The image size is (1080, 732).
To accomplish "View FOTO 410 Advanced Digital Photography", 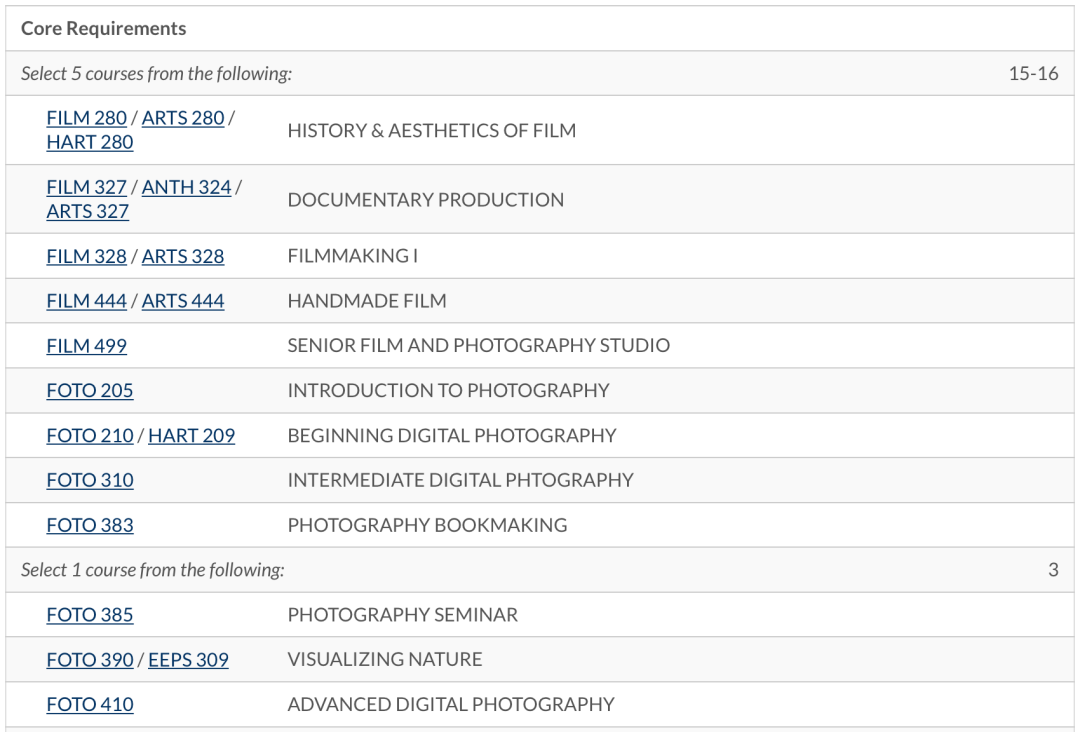I will click(x=89, y=705).
